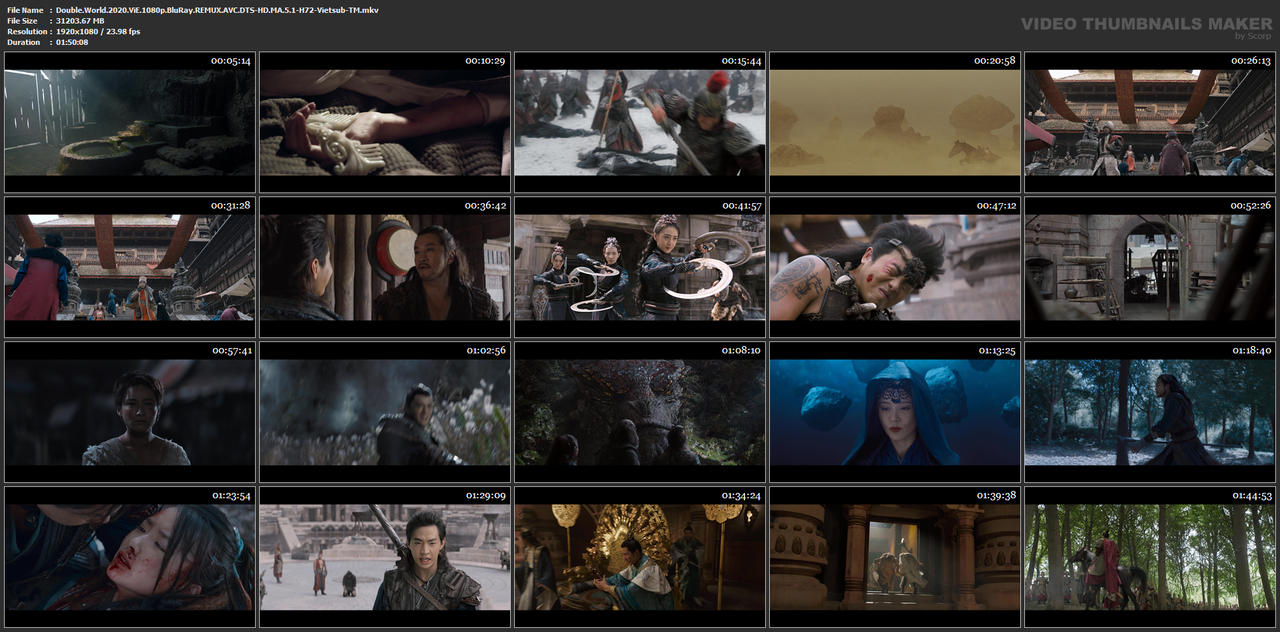
Task: Click the resolution value 1920x1080 / 23.98 fps
Action: (x=98, y=31)
